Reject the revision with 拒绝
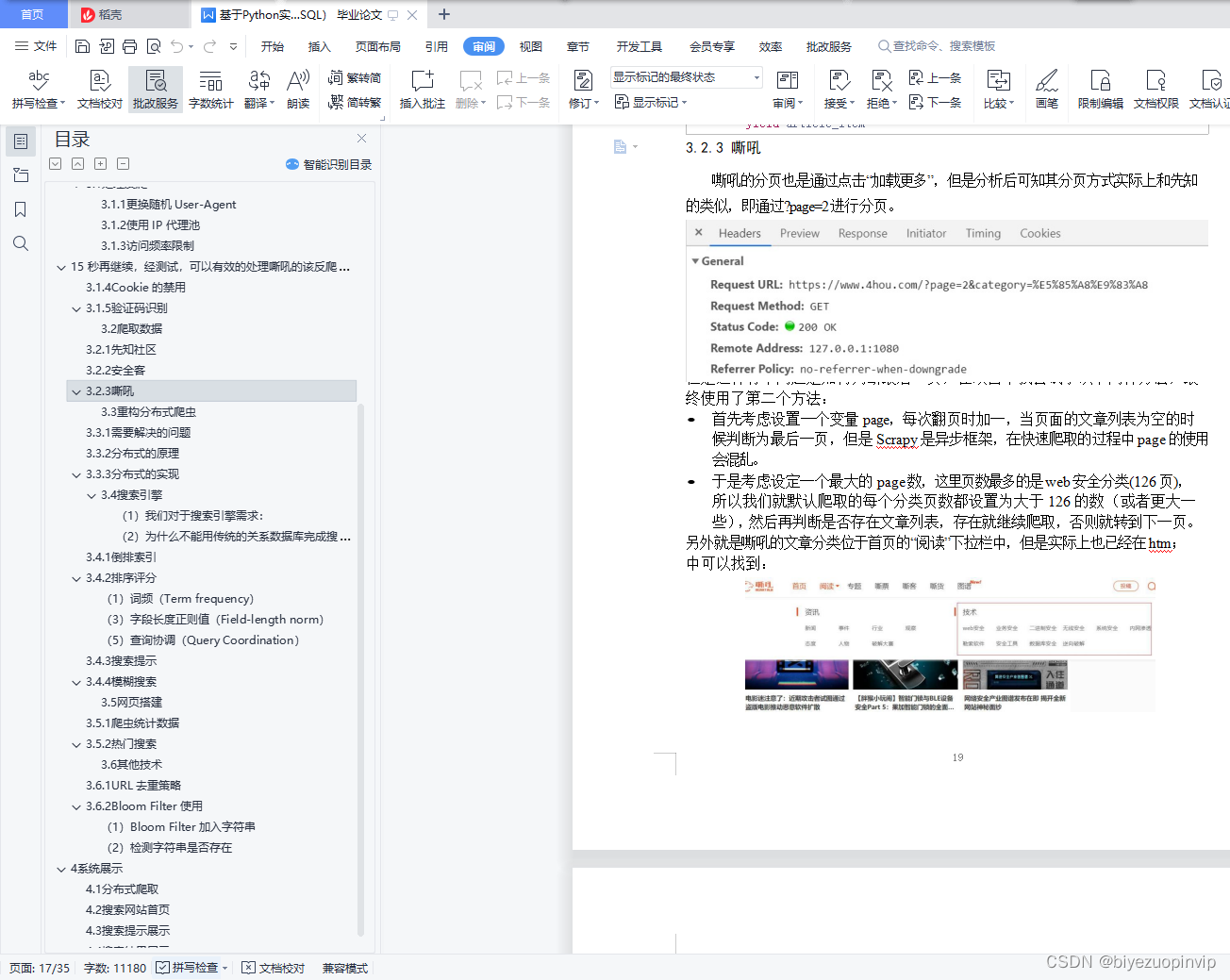The width and height of the screenshot is (1230, 980). 881,90
